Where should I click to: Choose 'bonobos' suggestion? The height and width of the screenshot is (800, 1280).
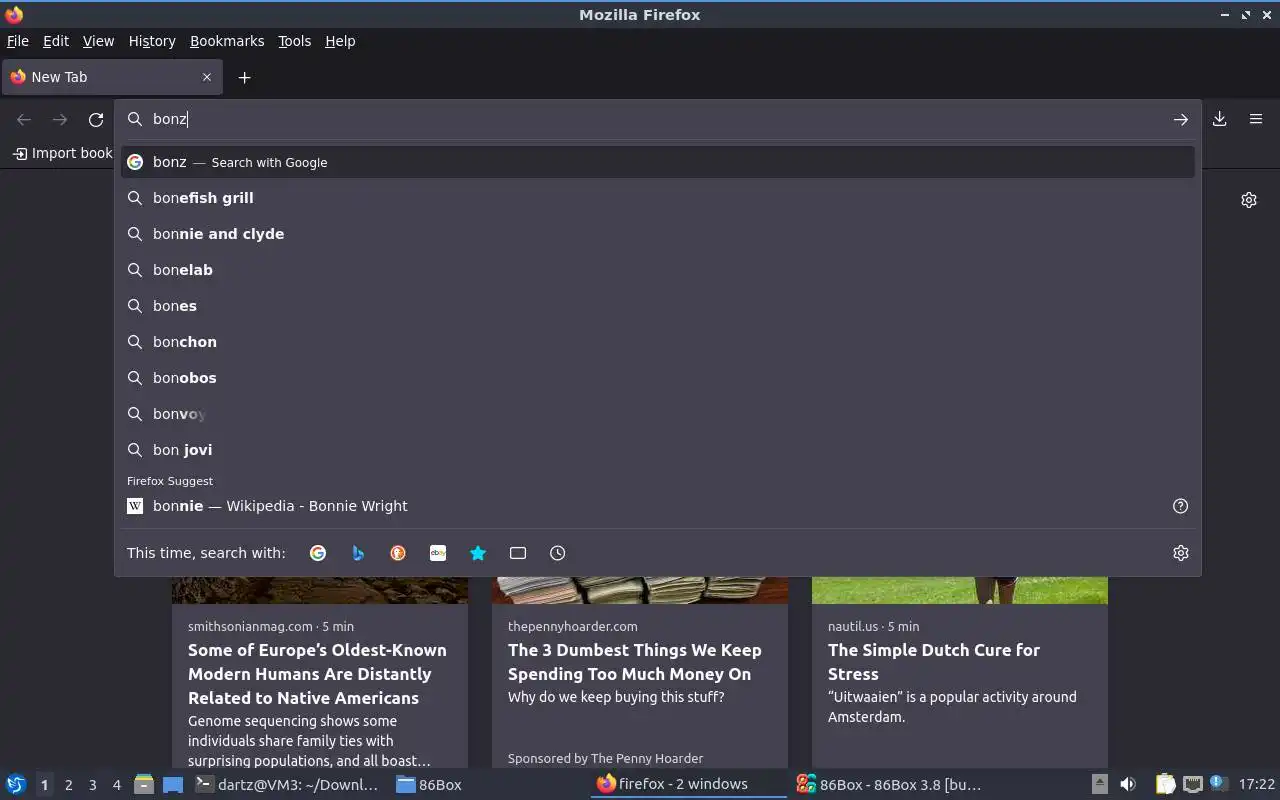658,378
